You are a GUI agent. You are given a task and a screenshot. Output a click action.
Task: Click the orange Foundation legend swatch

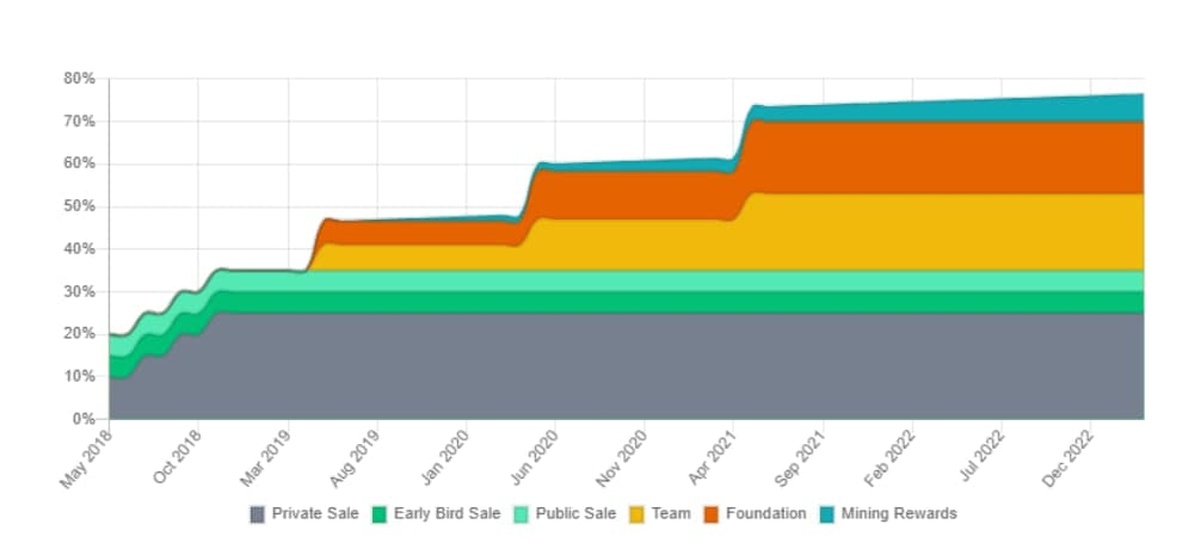[711, 514]
